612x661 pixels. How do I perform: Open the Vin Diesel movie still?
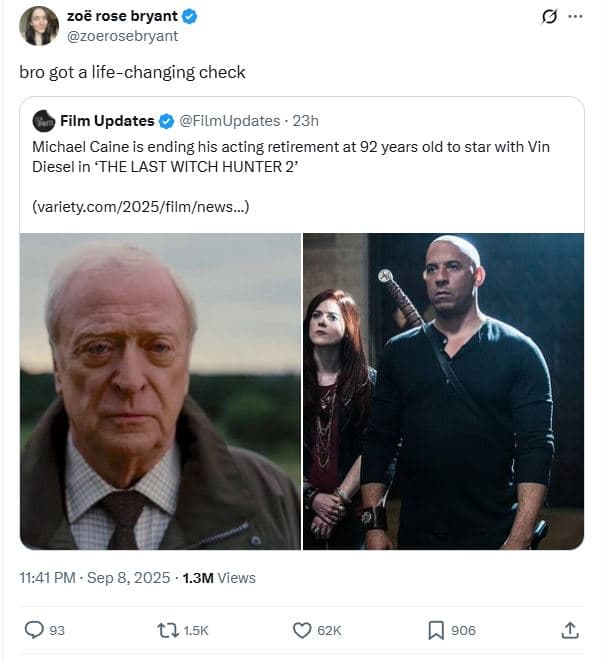[443, 391]
